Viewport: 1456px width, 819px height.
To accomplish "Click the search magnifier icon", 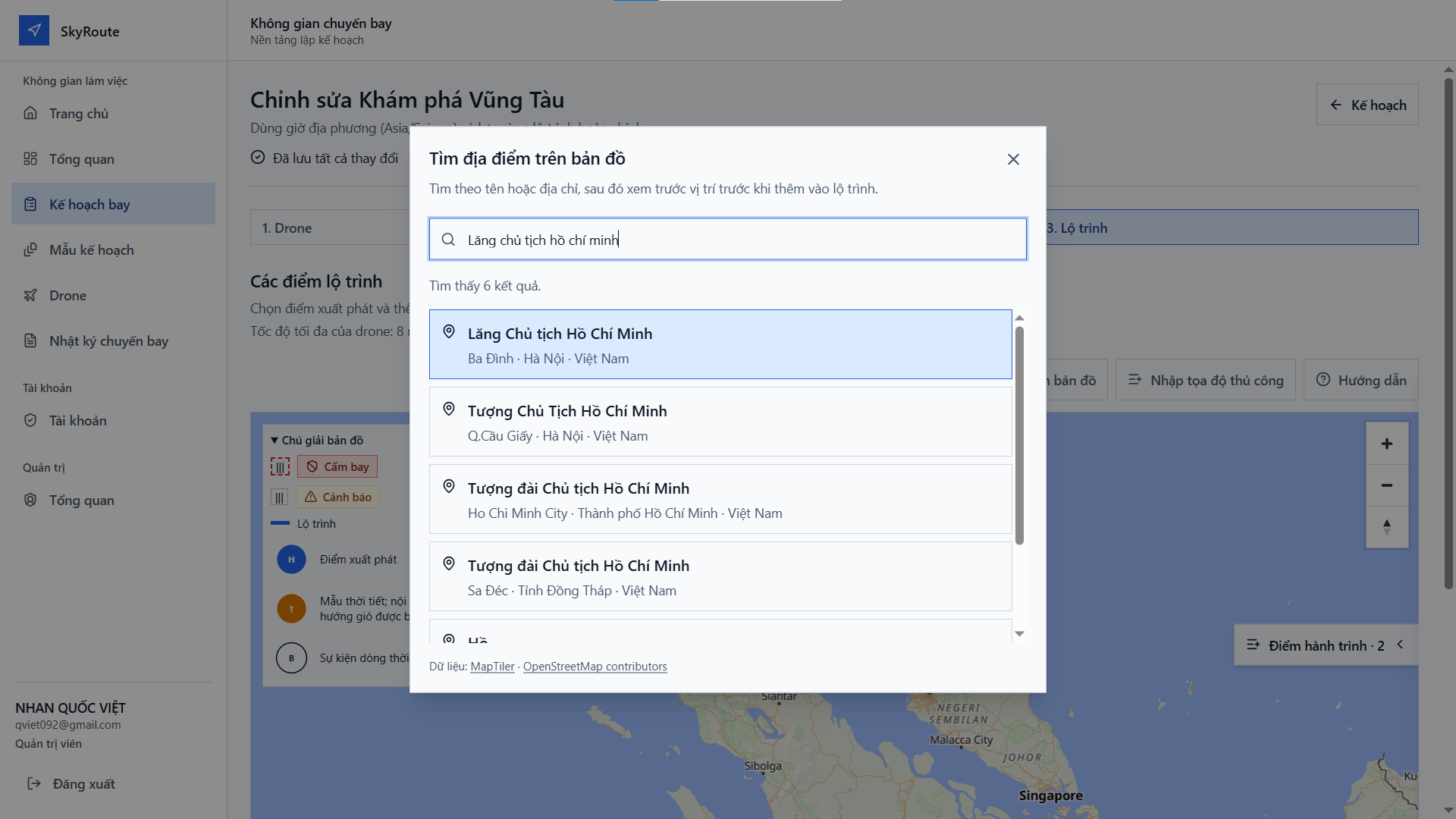I will click(448, 240).
